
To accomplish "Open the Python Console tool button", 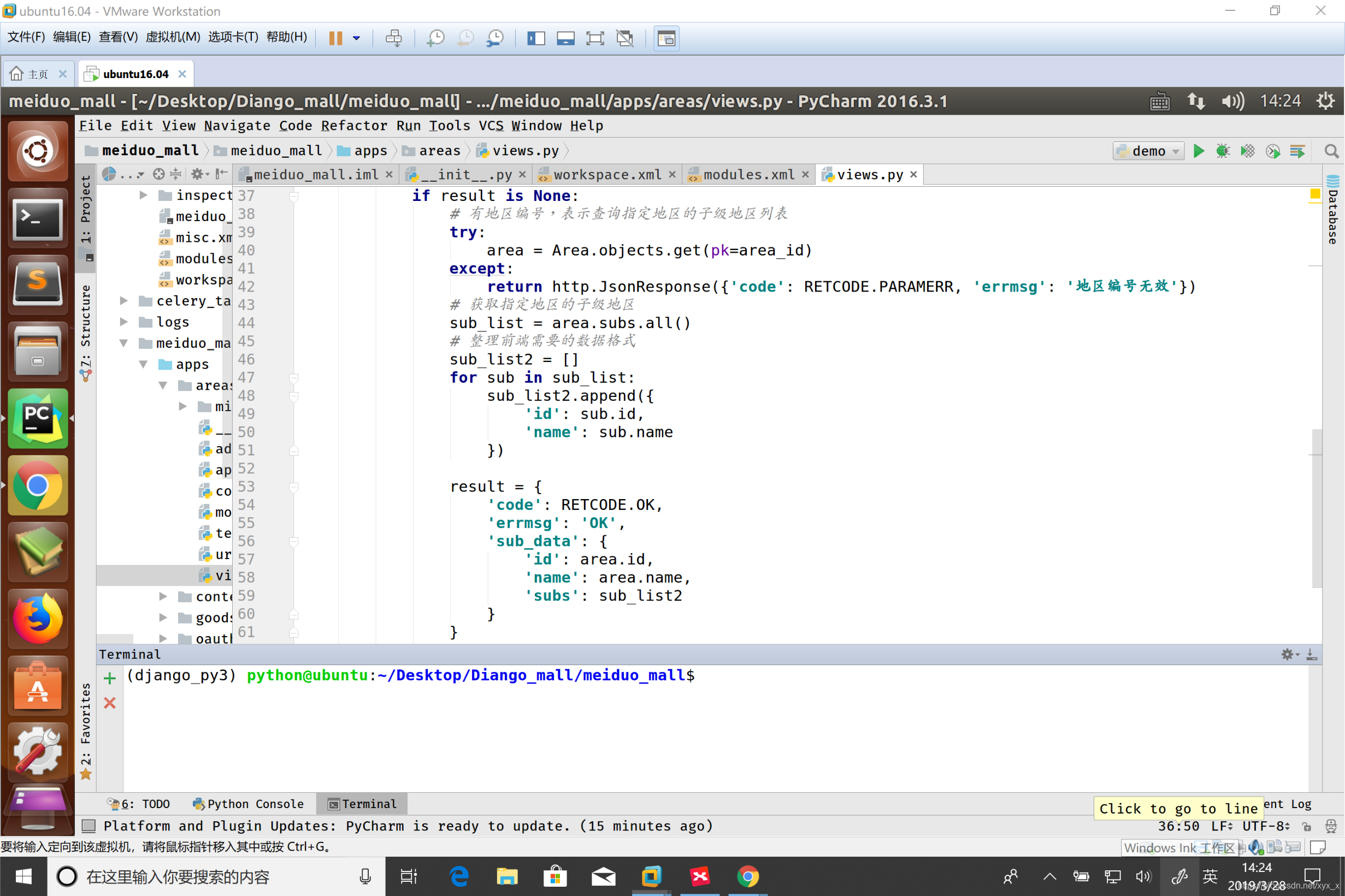I will 248,804.
